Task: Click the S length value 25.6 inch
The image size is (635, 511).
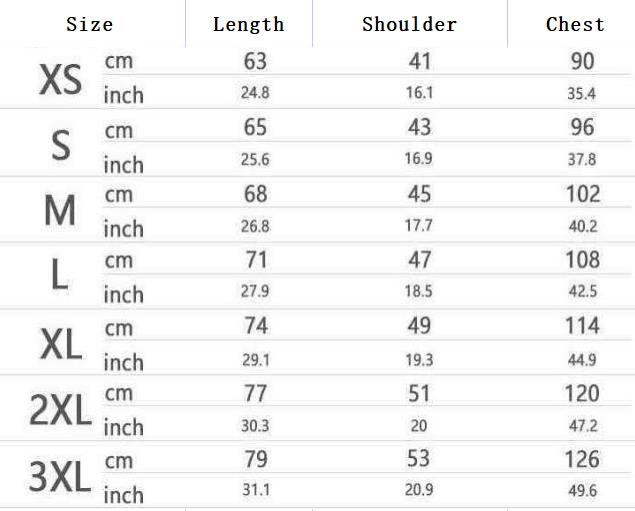Action: coord(255,159)
